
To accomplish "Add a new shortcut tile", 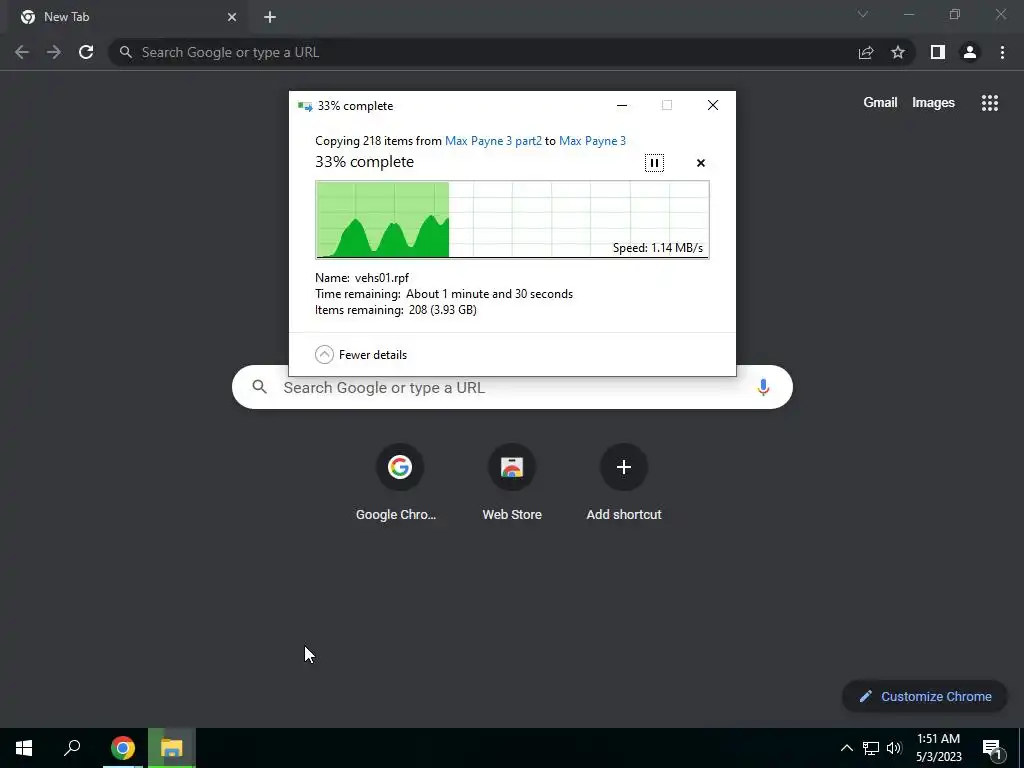I will point(624,483).
